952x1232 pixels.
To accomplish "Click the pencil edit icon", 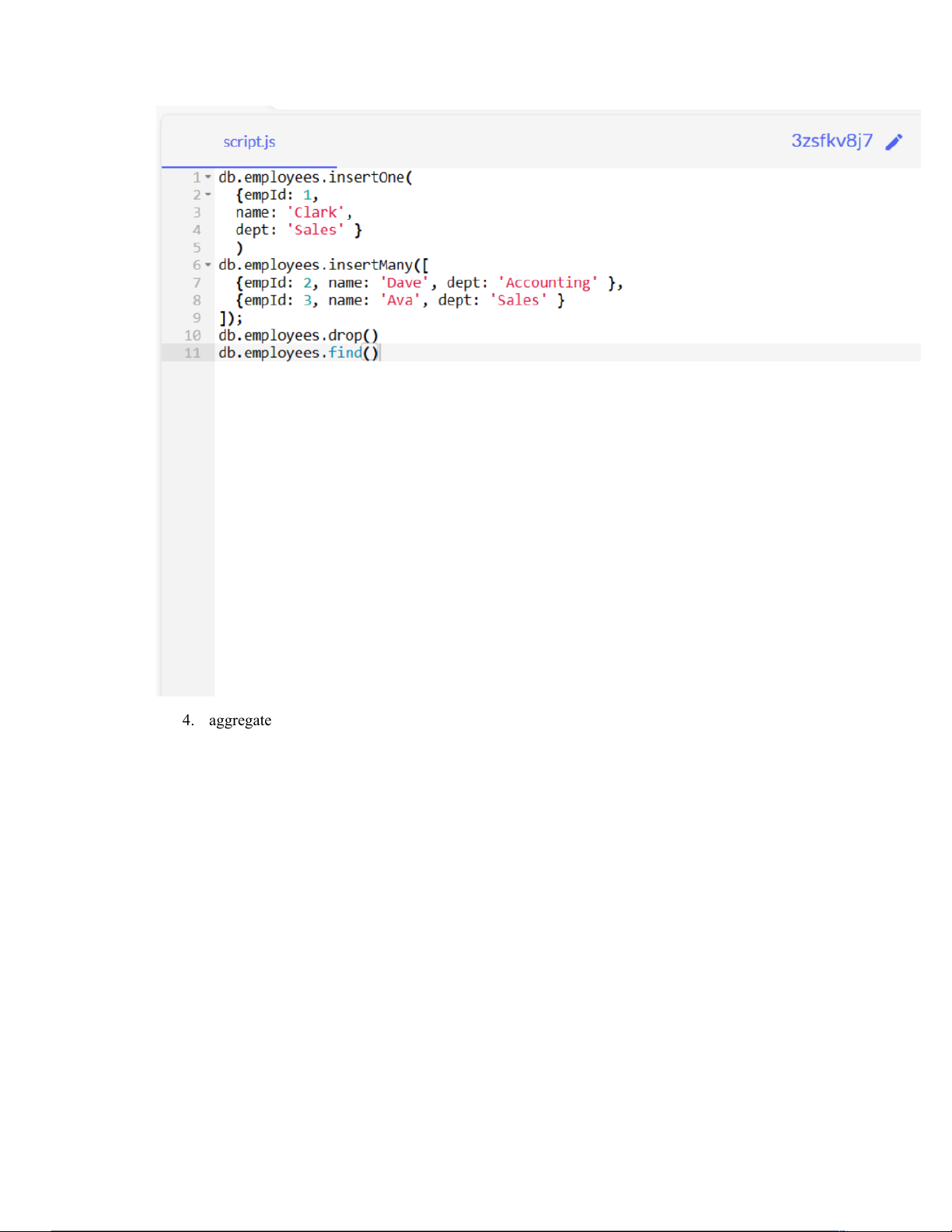I will (894, 141).
